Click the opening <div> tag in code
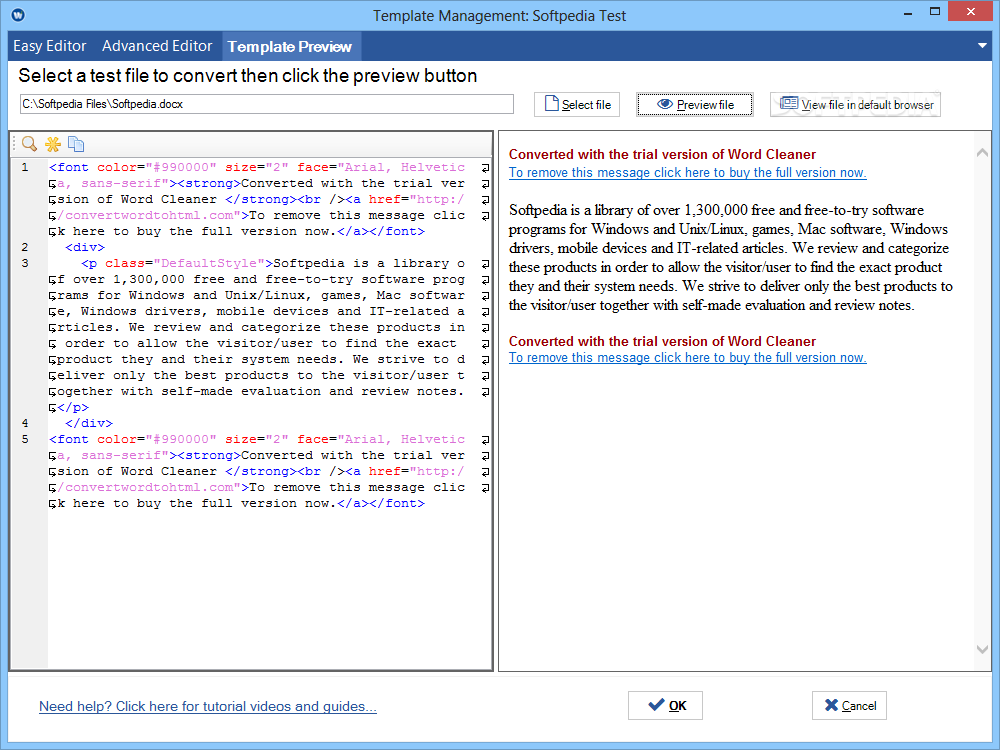 pos(85,247)
